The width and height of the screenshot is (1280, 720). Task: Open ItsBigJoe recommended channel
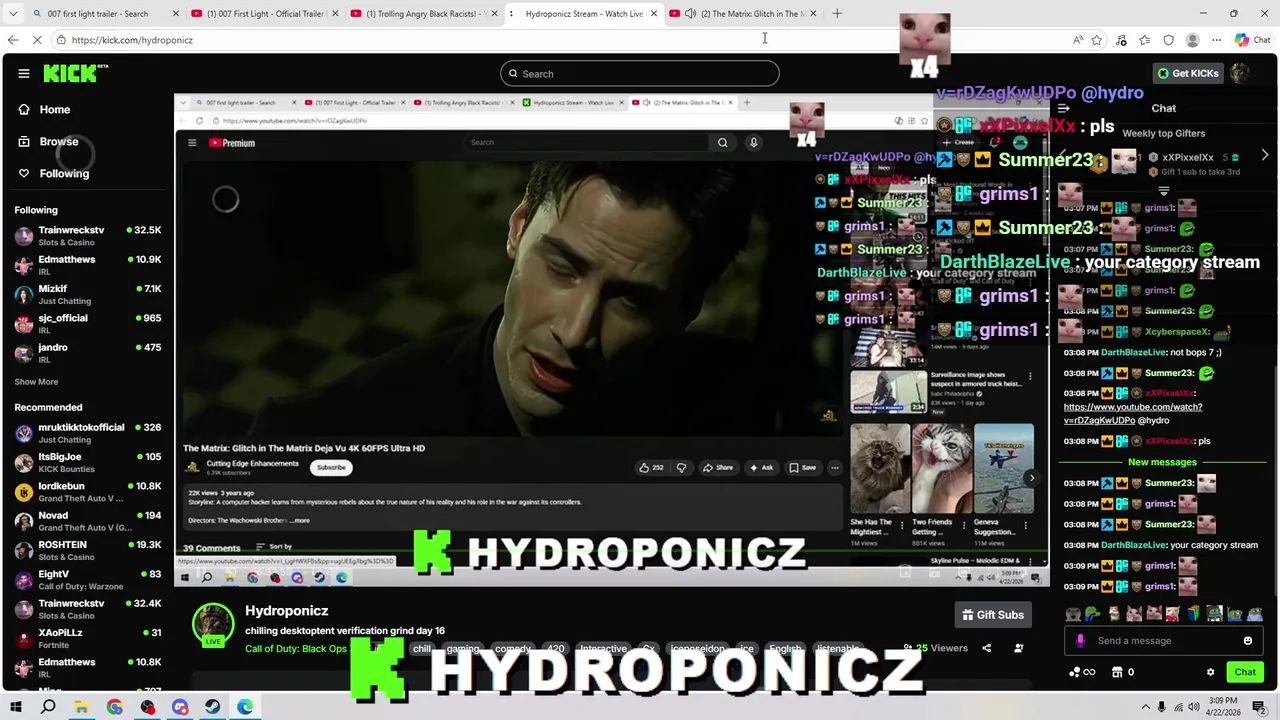(87, 462)
